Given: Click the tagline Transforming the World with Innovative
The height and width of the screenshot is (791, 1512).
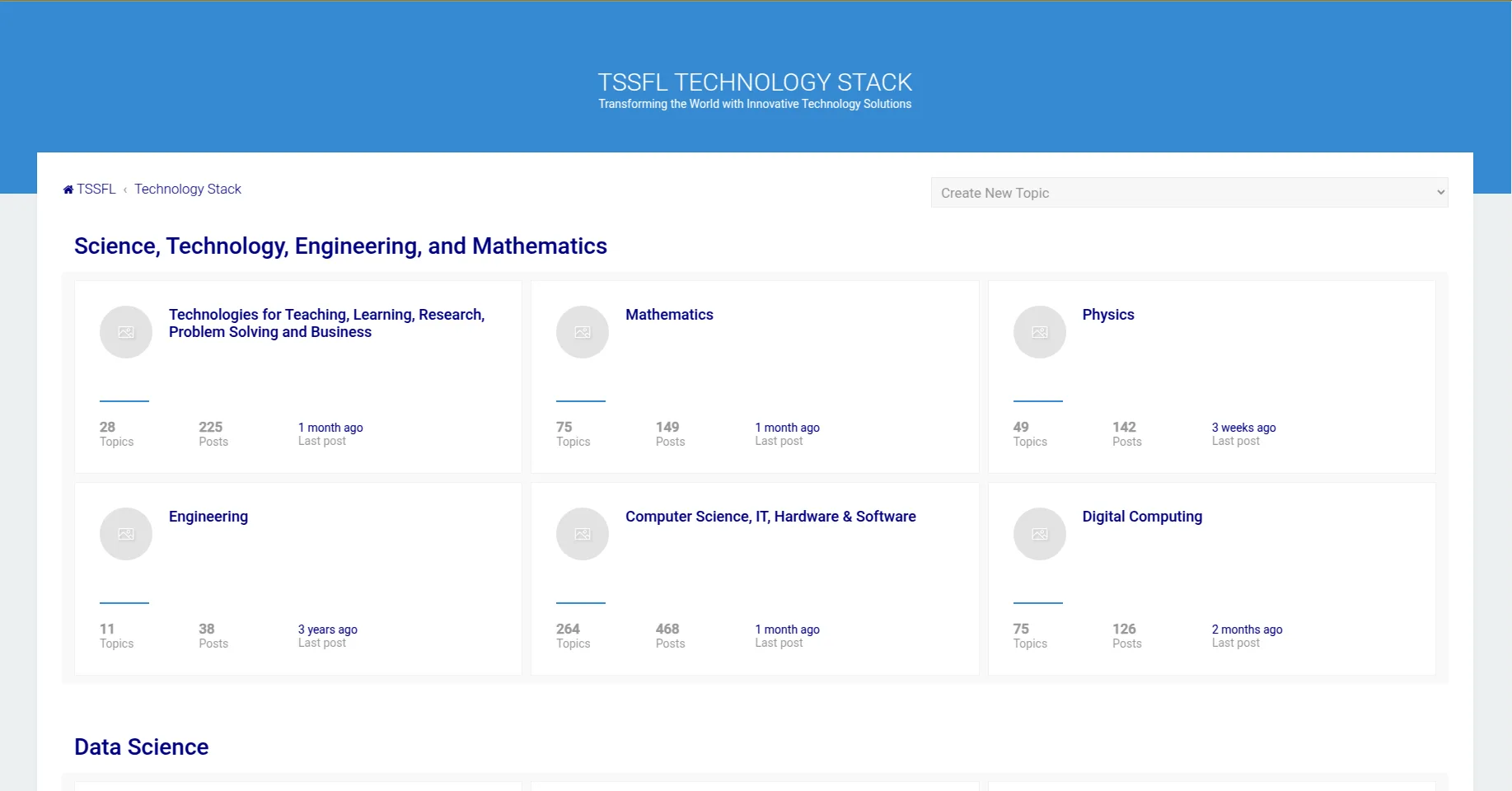Looking at the screenshot, I should (x=755, y=104).
